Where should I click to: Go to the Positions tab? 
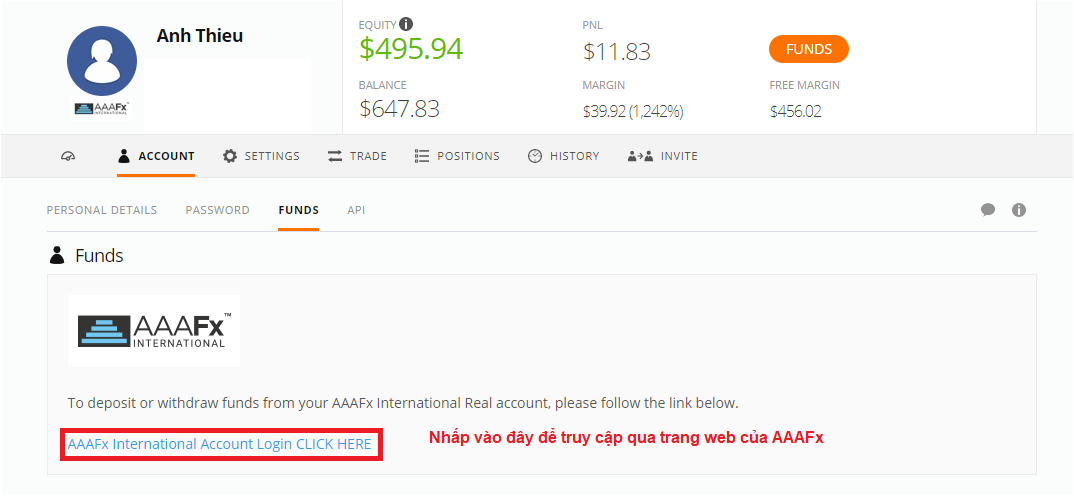click(x=457, y=156)
